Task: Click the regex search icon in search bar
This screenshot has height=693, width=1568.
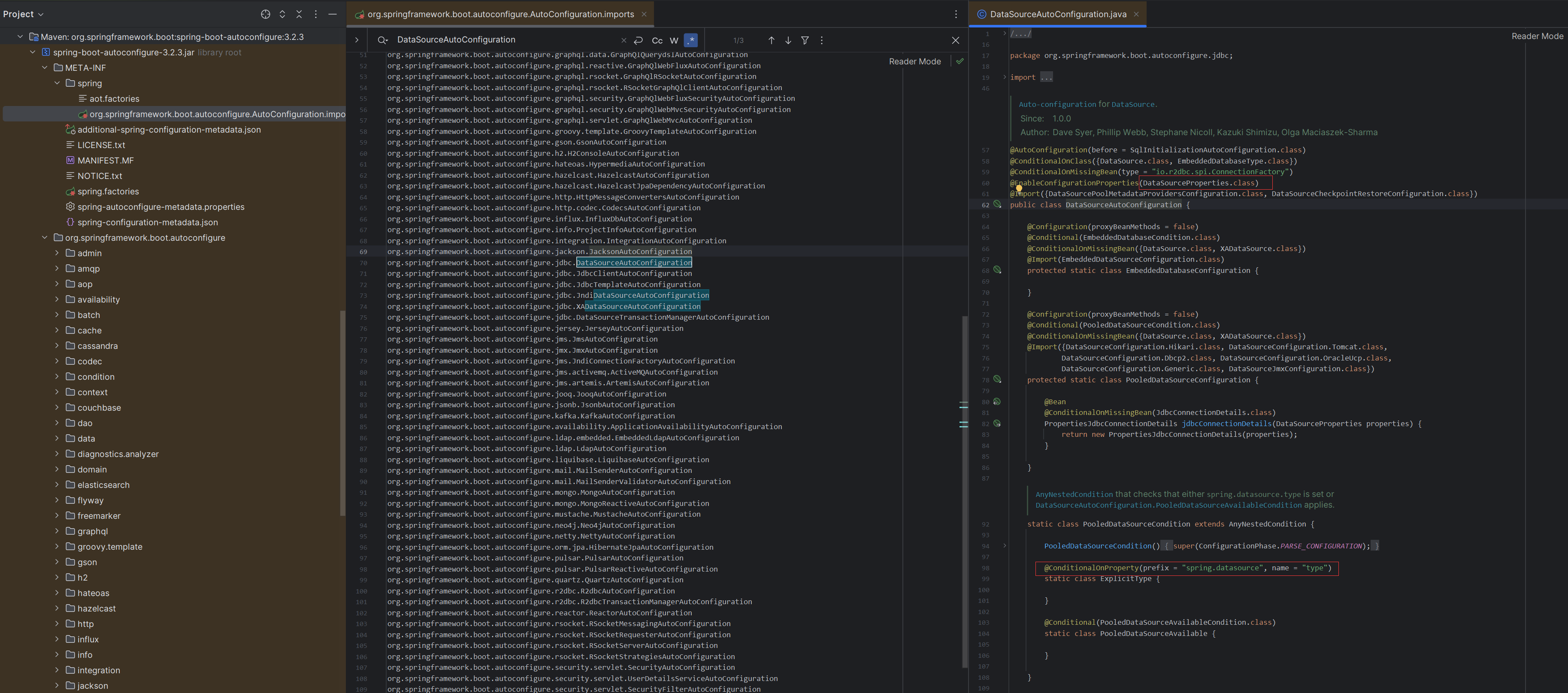Action: coord(692,40)
